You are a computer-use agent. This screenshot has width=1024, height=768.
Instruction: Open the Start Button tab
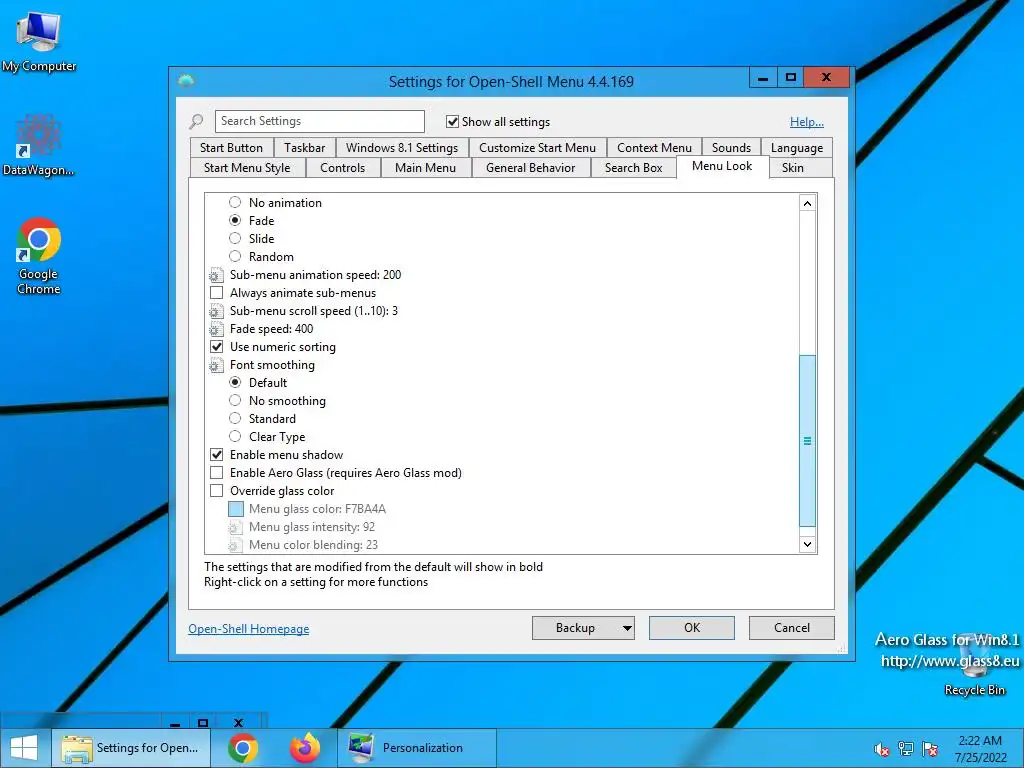(x=231, y=148)
